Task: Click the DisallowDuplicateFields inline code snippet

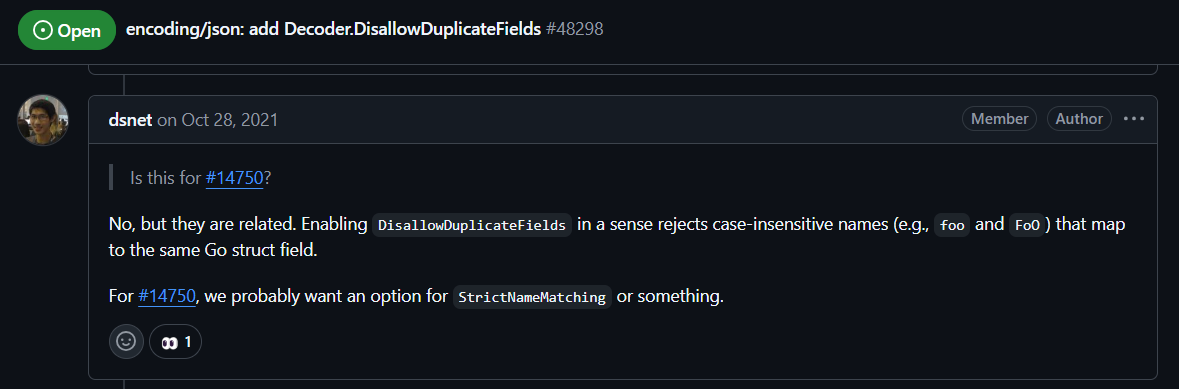Action: click(x=472, y=226)
